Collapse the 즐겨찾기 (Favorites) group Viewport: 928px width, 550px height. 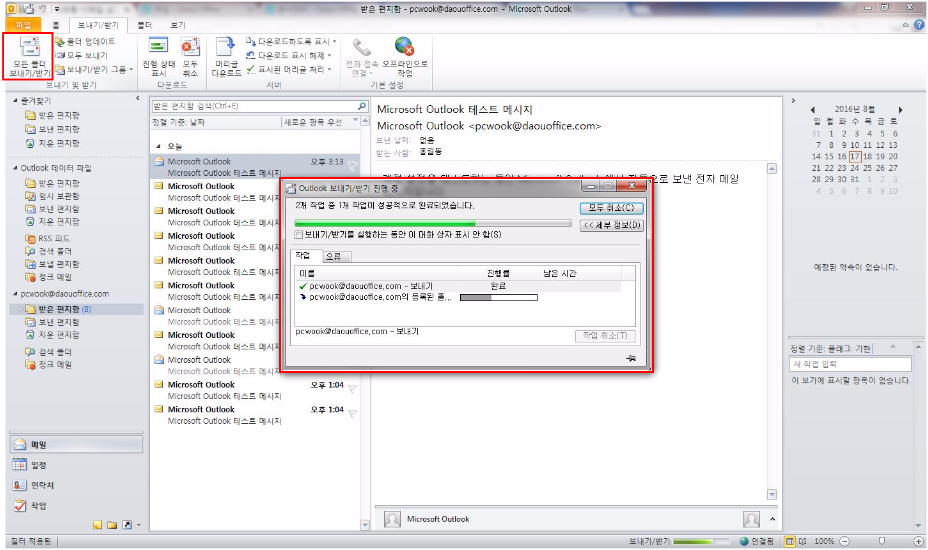click(15, 101)
